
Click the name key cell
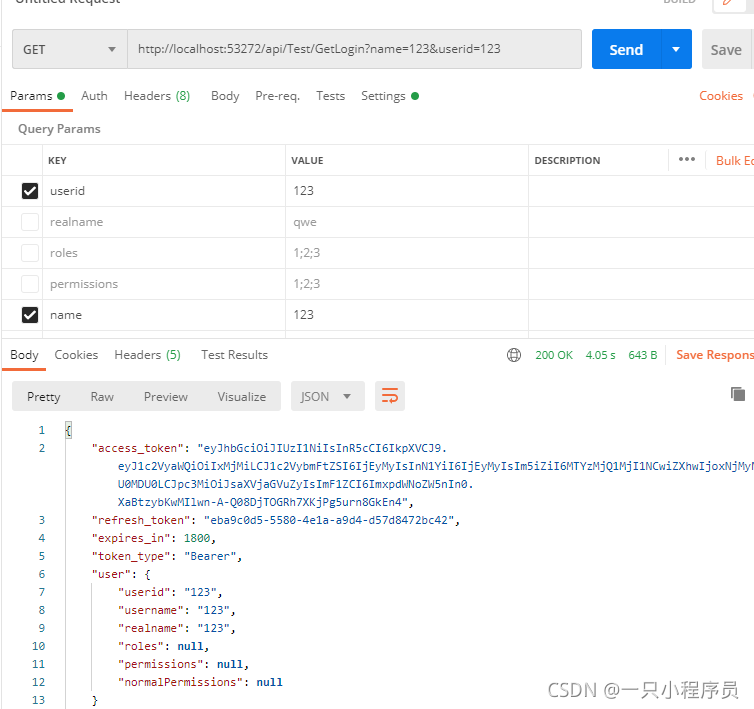tap(163, 315)
